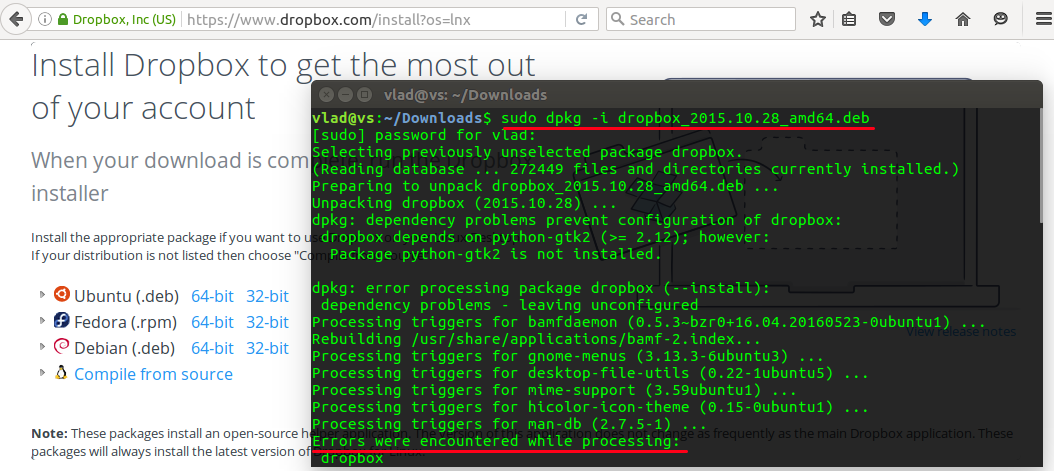1054x471 pixels.
Task: Download Ubuntu 32-bit package
Action: click(x=268, y=296)
